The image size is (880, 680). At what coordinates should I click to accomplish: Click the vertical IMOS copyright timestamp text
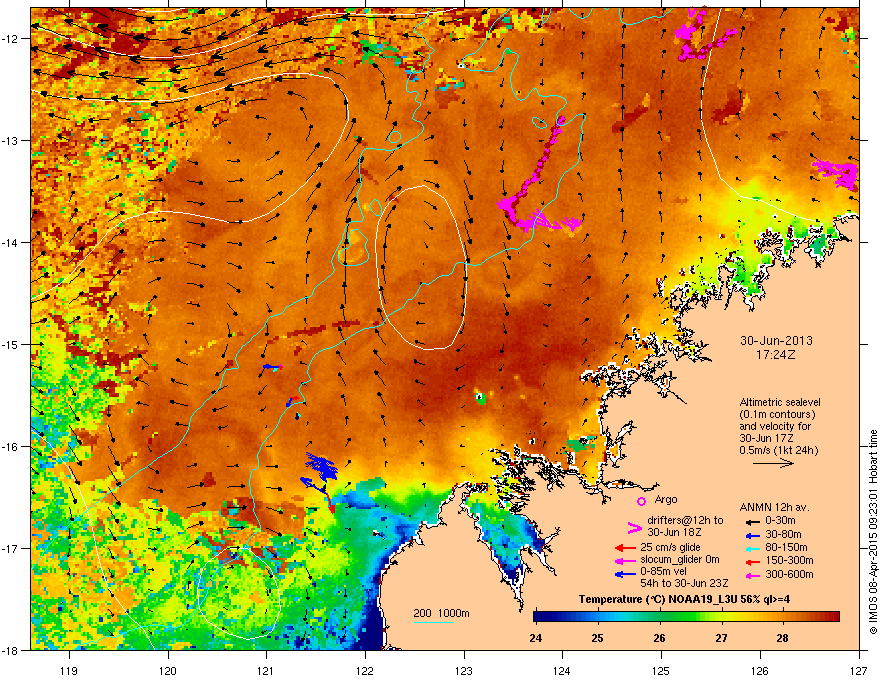[x=873, y=532]
